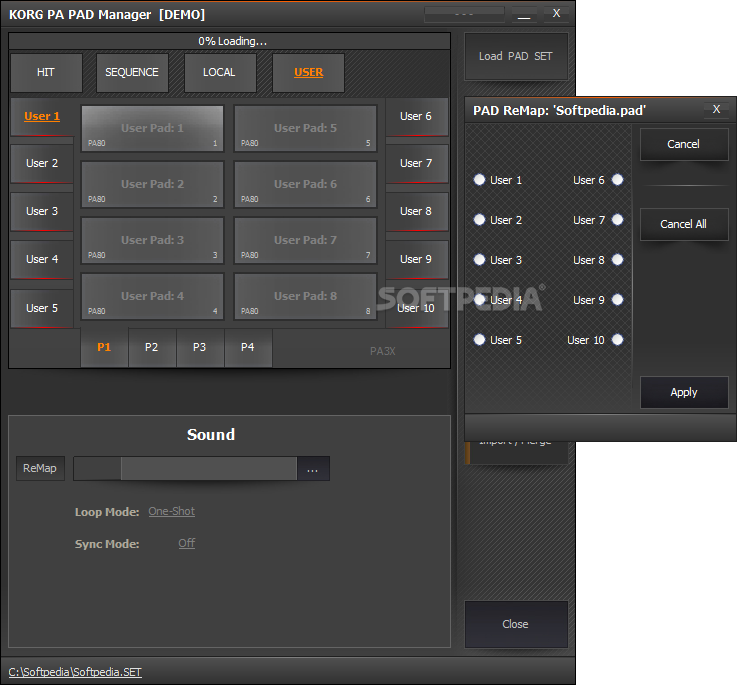
Task: Select User Pad: 4 slot
Action: coord(152,296)
